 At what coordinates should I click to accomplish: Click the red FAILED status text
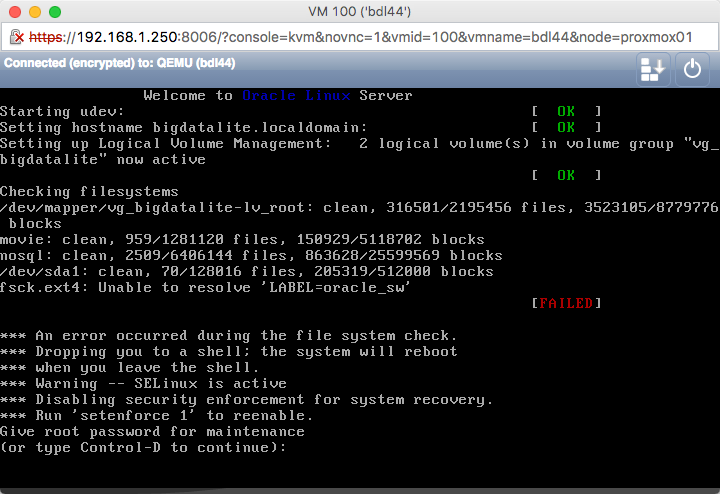coord(566,303)
